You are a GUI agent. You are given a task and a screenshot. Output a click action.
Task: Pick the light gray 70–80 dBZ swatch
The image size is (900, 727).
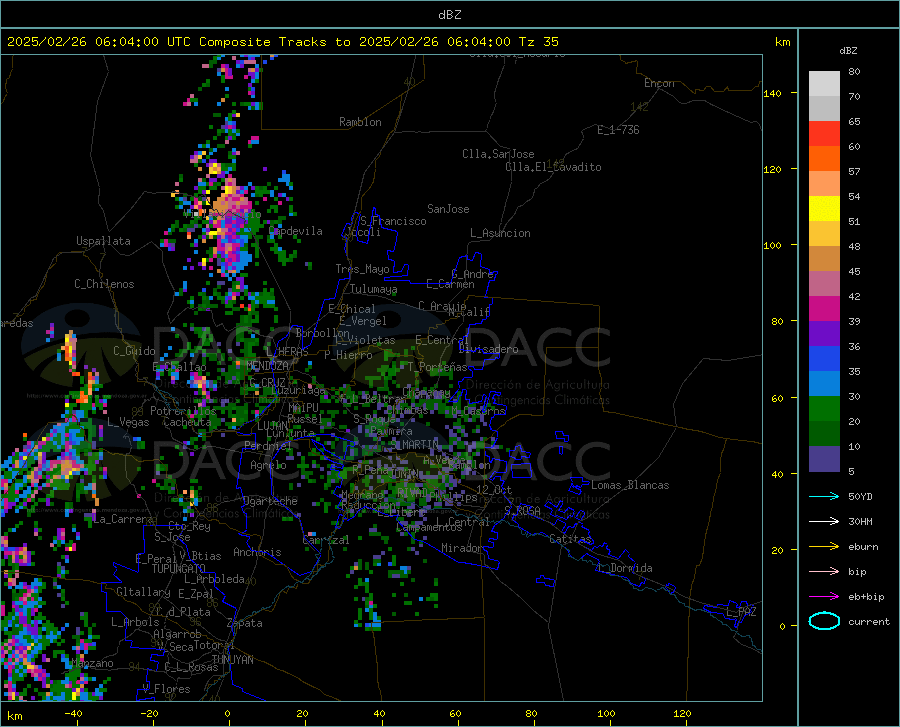(x=824, y=84)
